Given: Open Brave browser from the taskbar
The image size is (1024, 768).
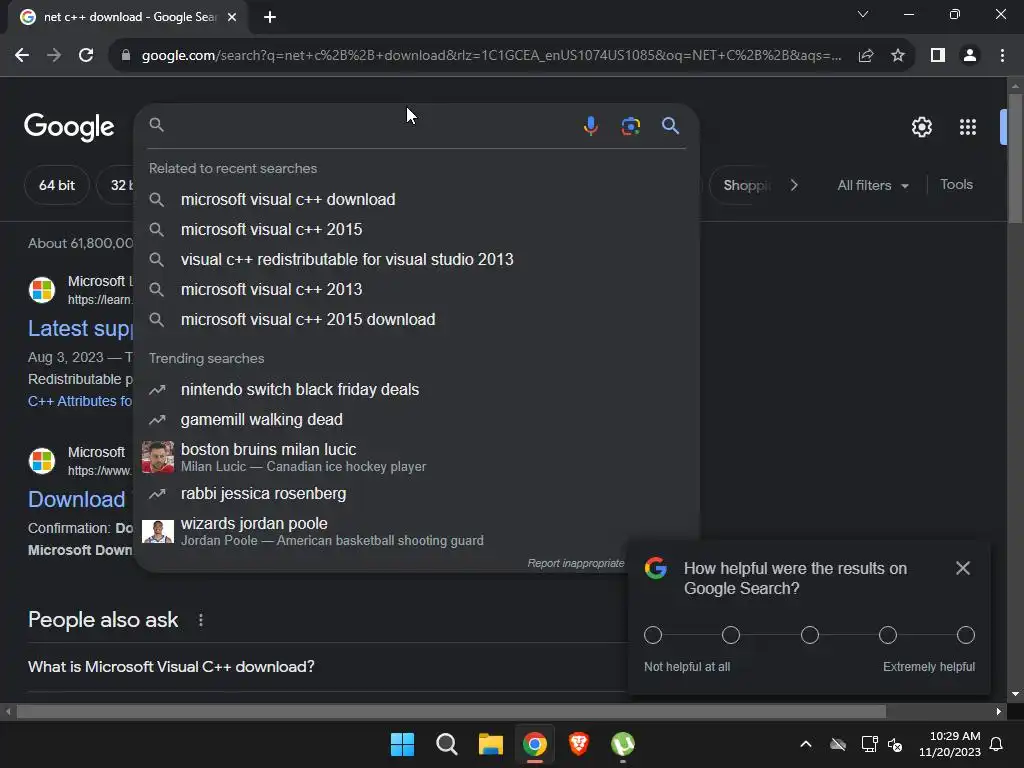Looking at the screenshot, I should (x=579, y=744).
